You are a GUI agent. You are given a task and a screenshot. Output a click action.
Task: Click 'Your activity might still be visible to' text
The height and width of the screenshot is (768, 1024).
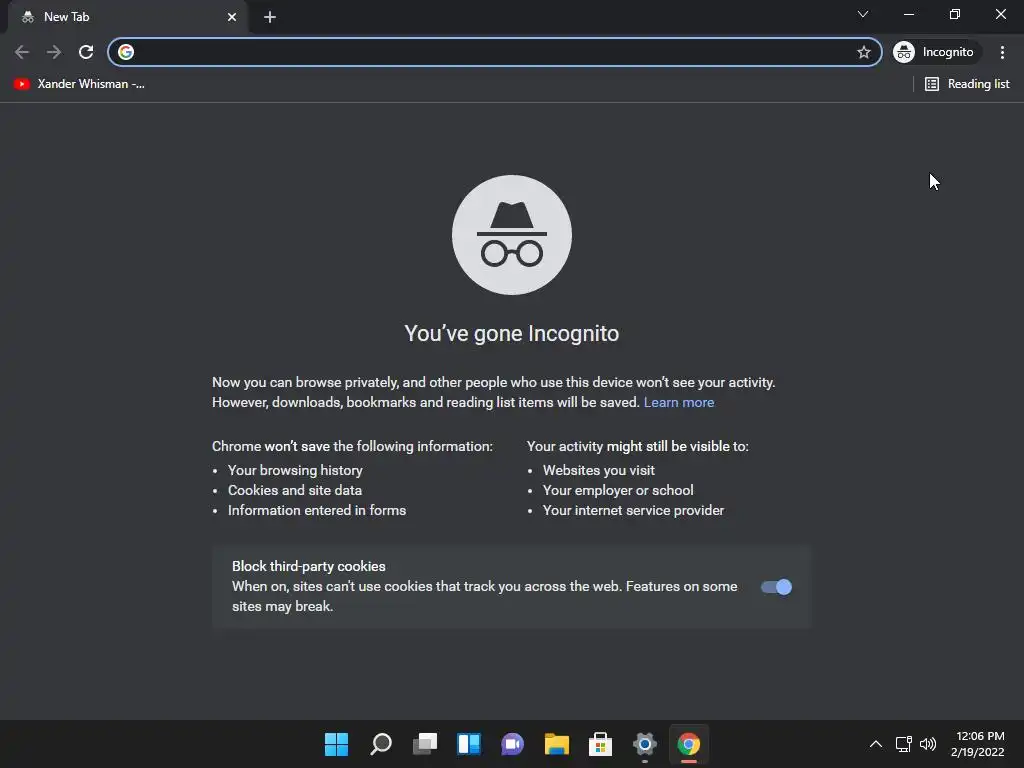click(637, 447)
